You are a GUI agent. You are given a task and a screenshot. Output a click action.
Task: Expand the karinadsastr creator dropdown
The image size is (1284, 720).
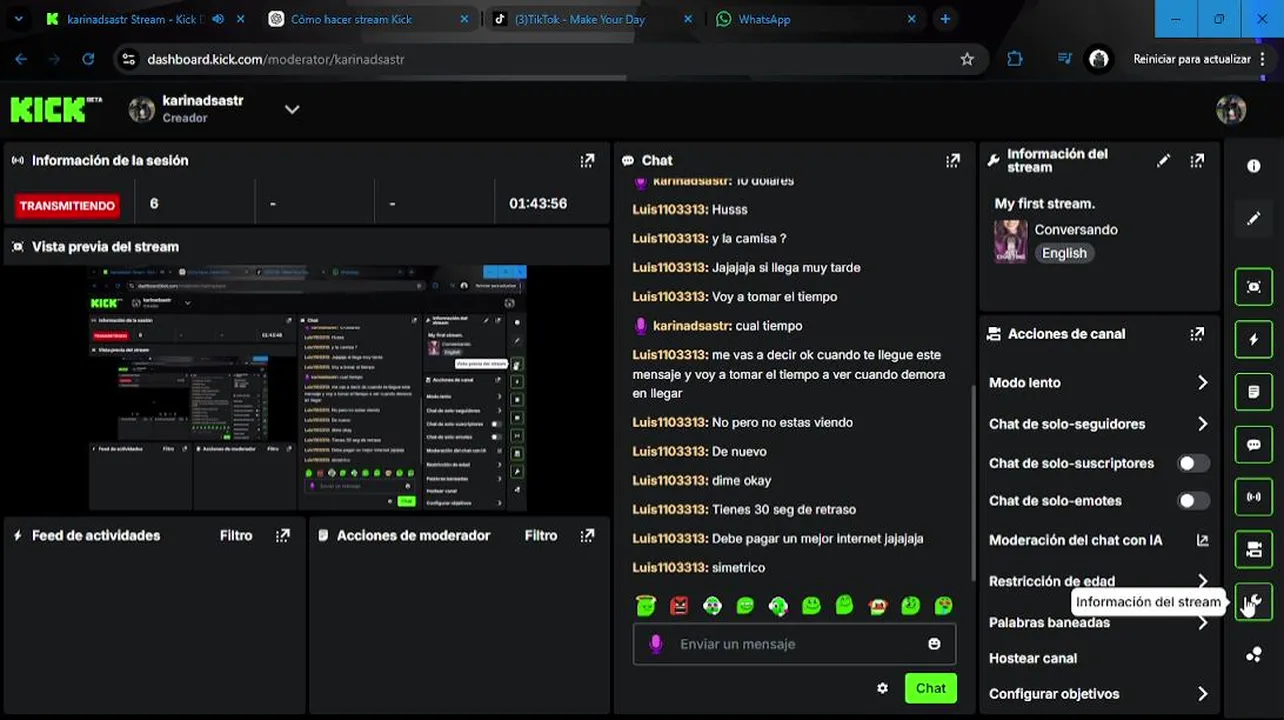pyautogui.click(x=292, y=109)
